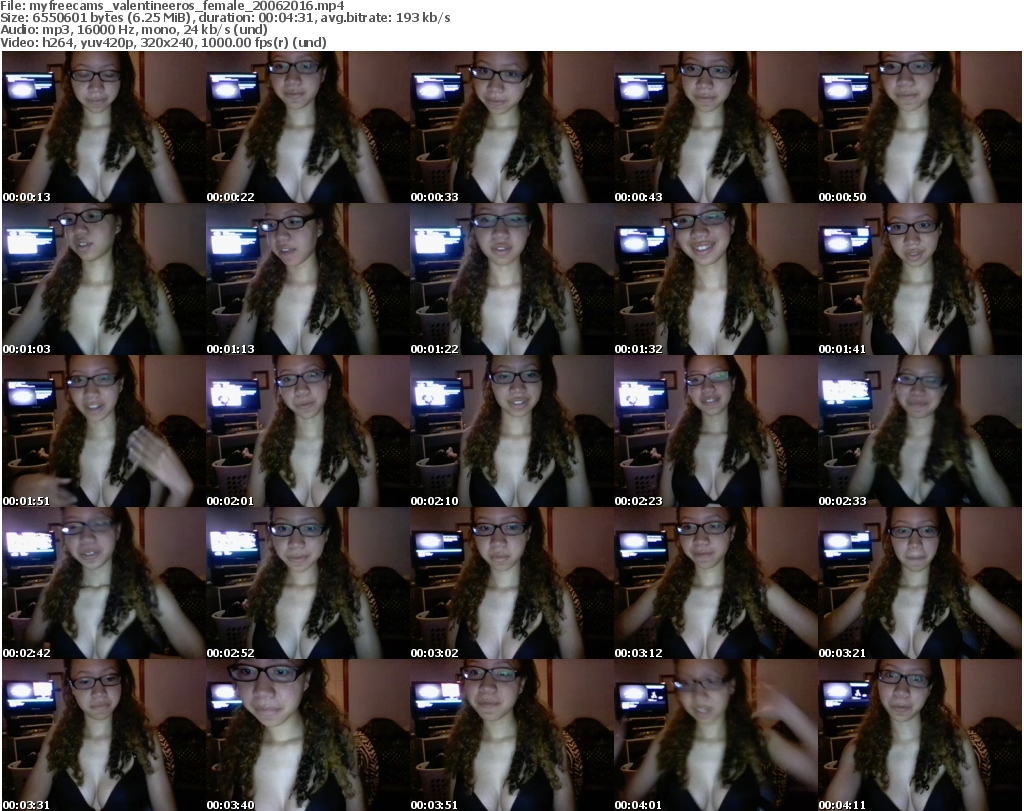Click the 'File:' name header line
The height and width of the screenshot is (811, 1024).
point(172,6)
